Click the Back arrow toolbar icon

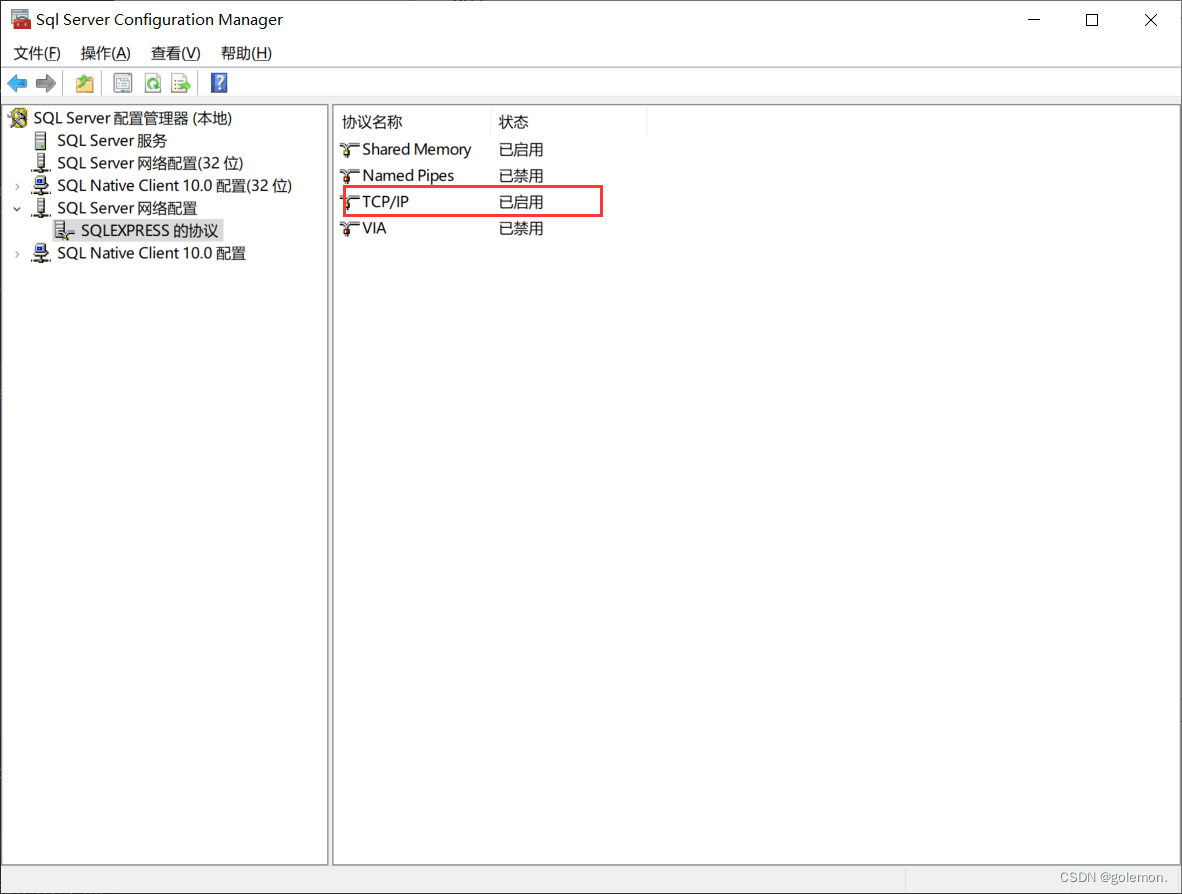coord(17,83)
